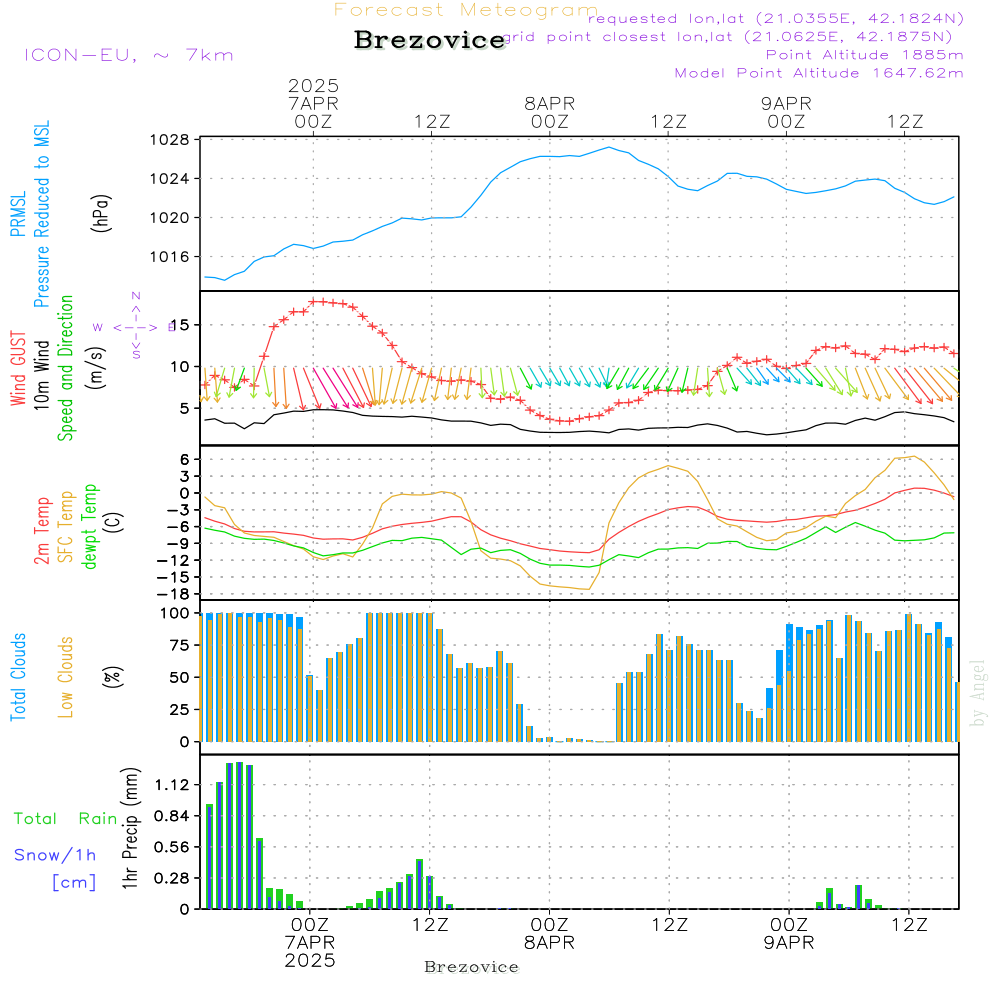Click the "(%)" cloud cover unit label
This screenshot has height=1000, width=1000.
pyautogui.click(x=112, y=677)
